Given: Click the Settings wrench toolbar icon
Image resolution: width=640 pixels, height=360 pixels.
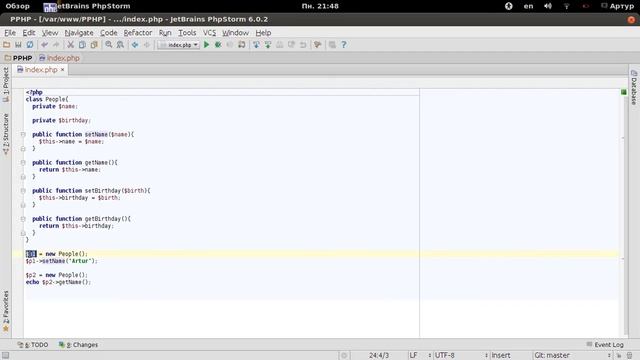Looking at the screenshot, I should point(318,45).
